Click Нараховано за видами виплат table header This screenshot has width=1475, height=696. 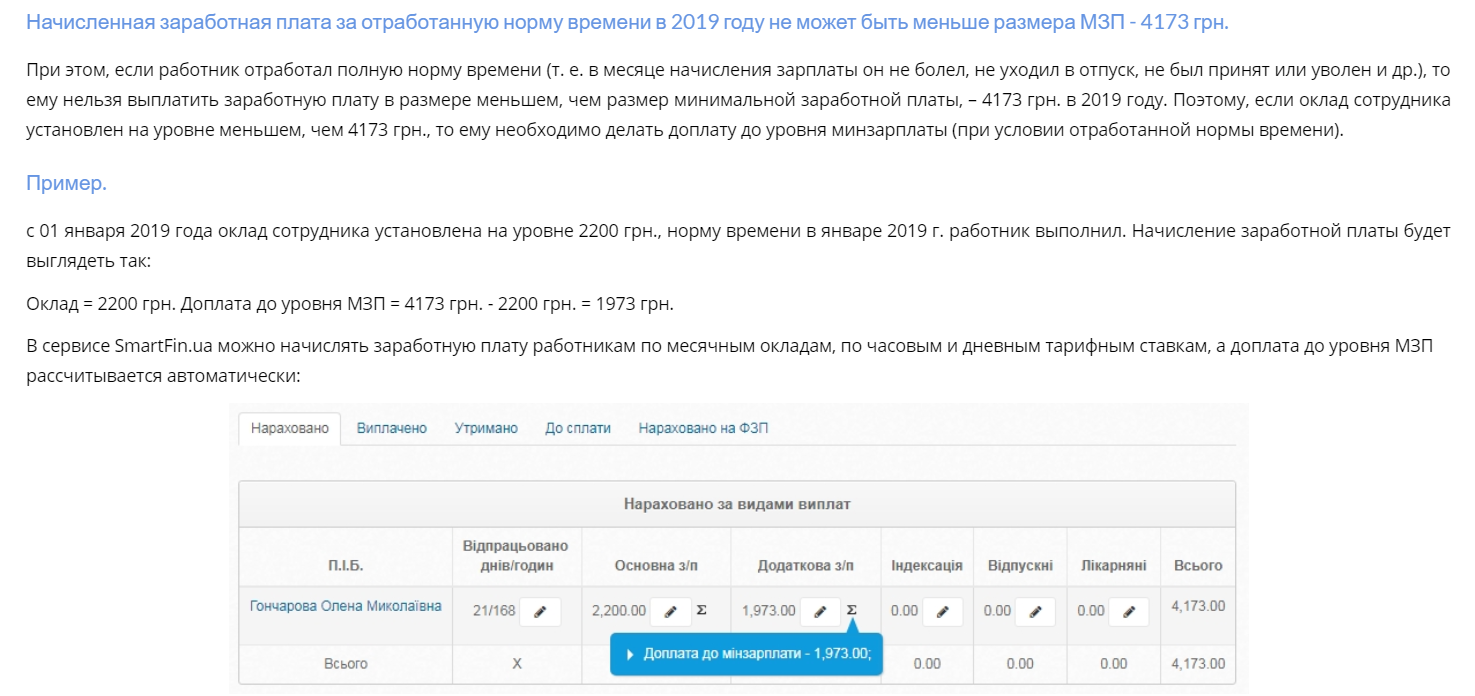click(x=736, y=504)
